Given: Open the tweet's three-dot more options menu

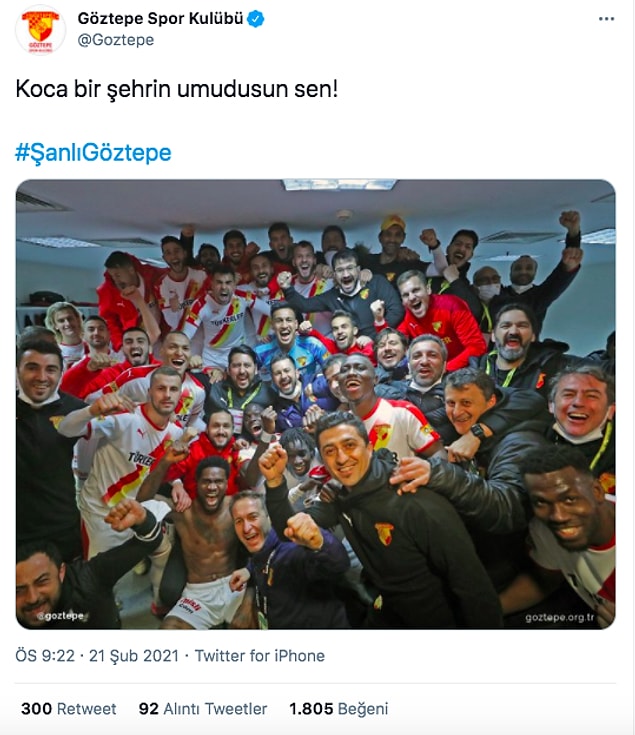Looking at the screenshot, I should coord(606,19).
